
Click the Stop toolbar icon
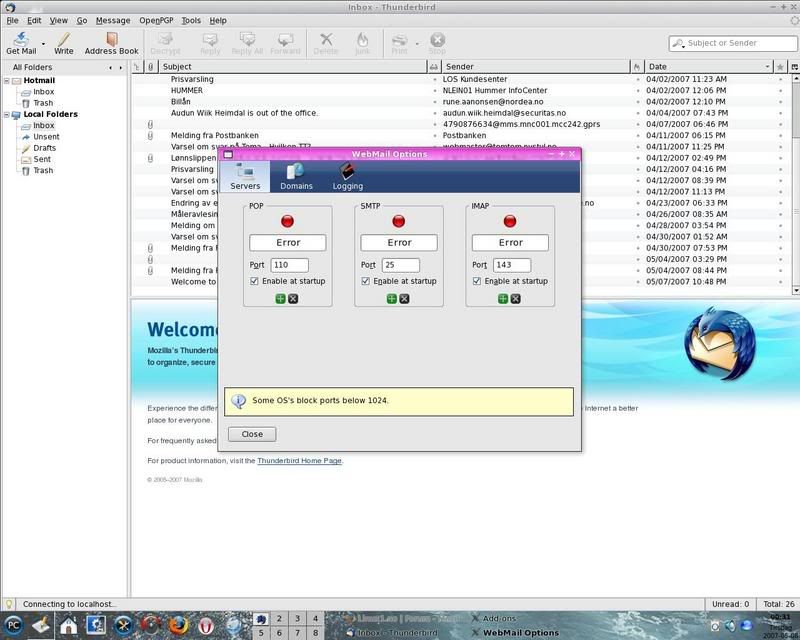437,43
